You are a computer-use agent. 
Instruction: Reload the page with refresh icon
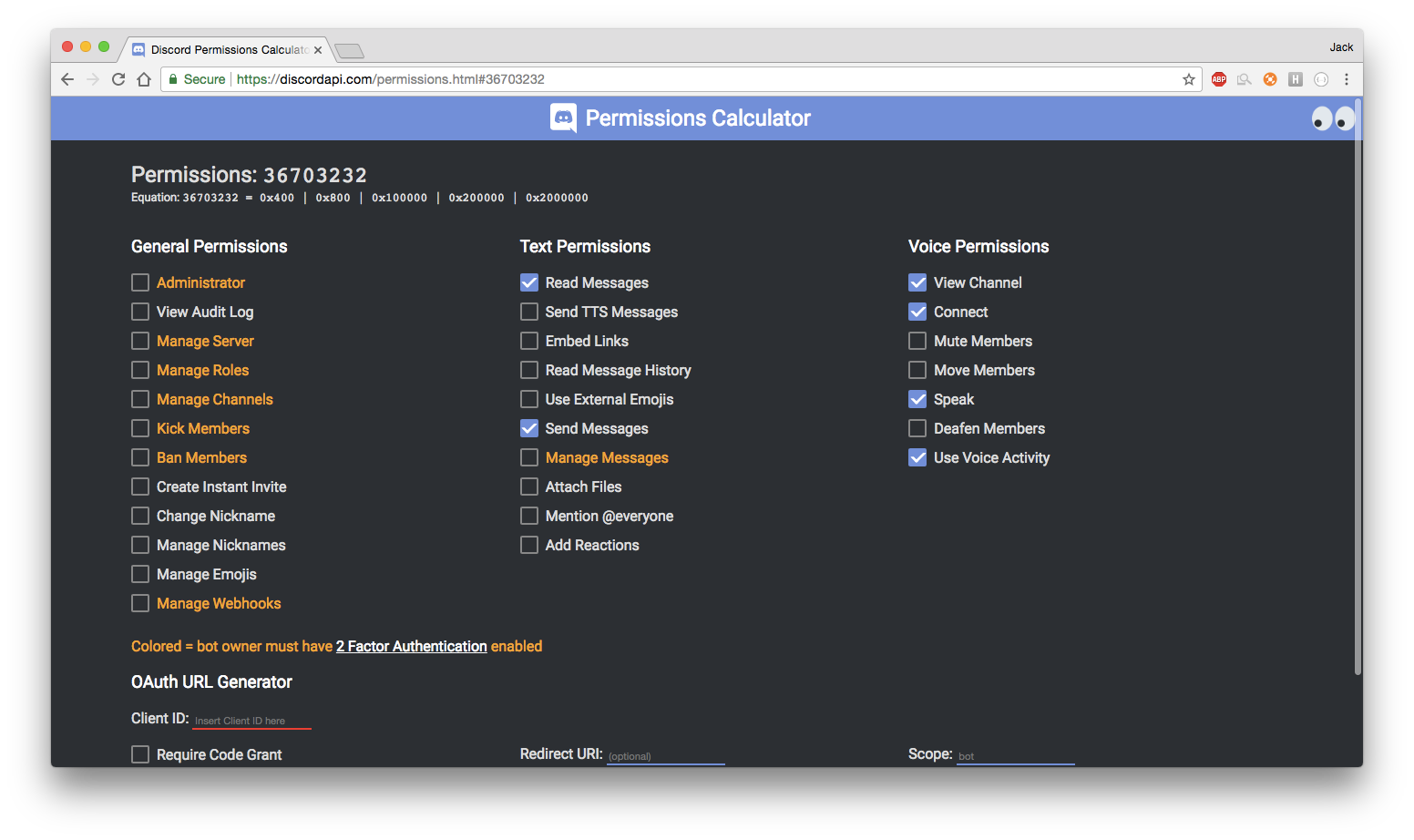[118, 79]
